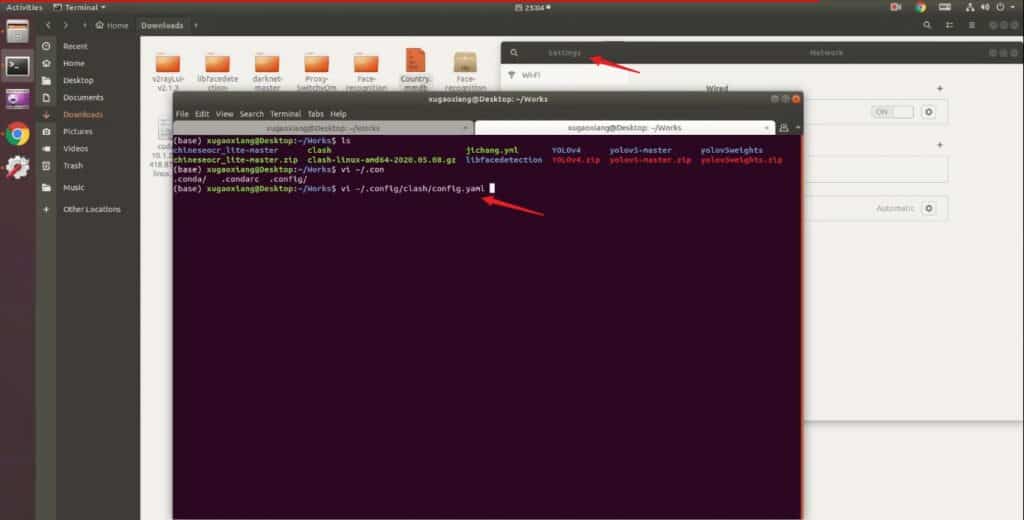Select Documents in the Files sidebar

click(x=83, y=97)
